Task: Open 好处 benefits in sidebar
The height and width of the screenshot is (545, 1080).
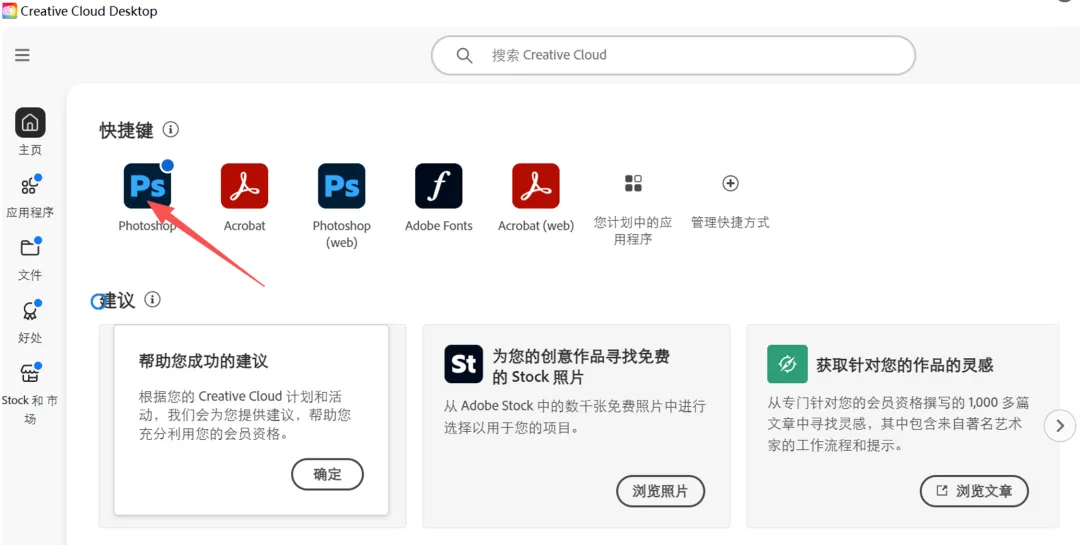Action: [30, 311]
